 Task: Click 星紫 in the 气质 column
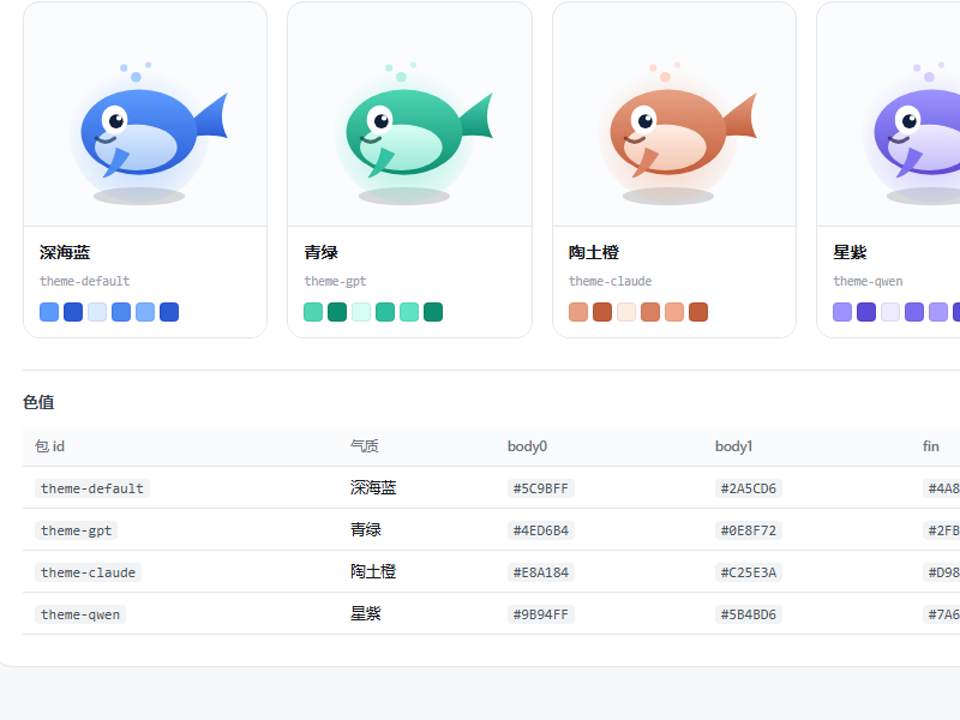(366, 613)
